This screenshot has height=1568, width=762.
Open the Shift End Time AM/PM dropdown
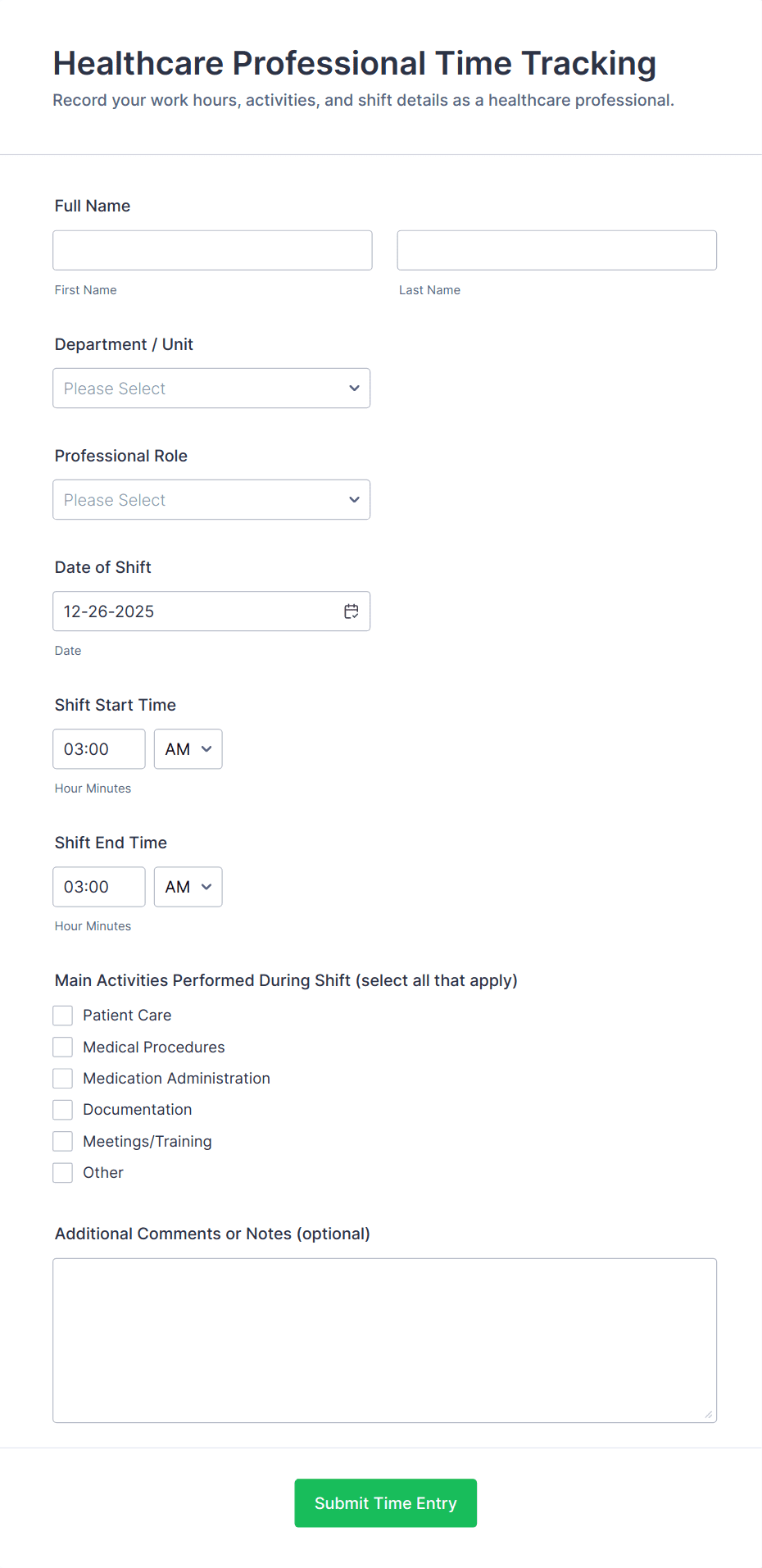click(188, 886)
